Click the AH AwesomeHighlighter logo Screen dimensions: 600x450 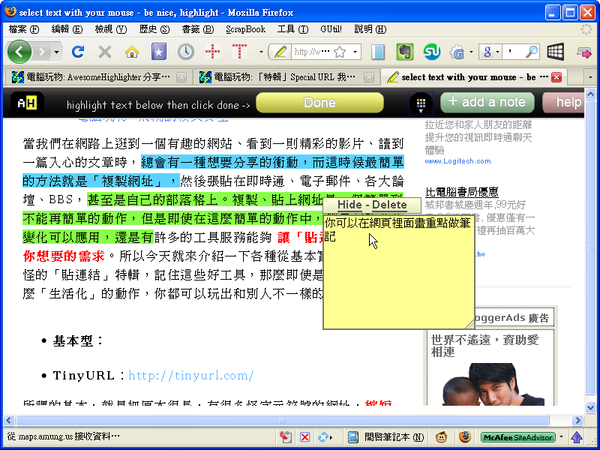[x=27, y=103]
